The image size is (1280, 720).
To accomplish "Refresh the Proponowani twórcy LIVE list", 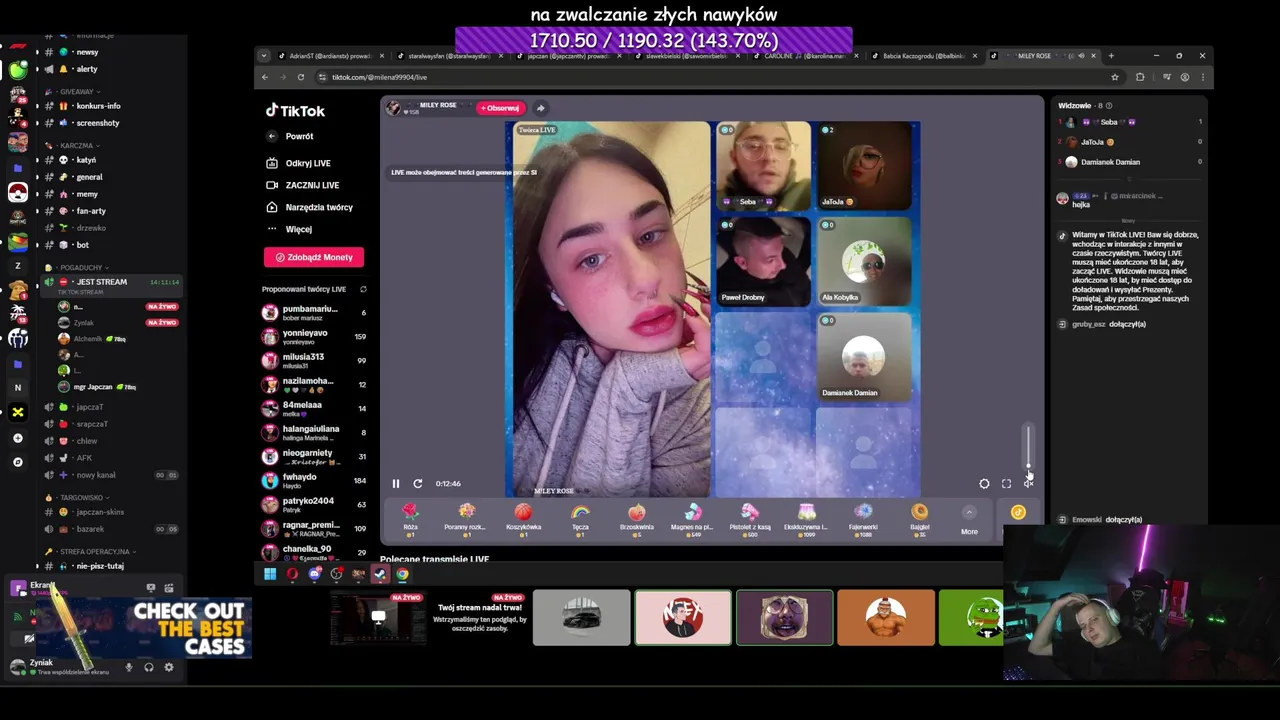I will (x=363, y=289).
